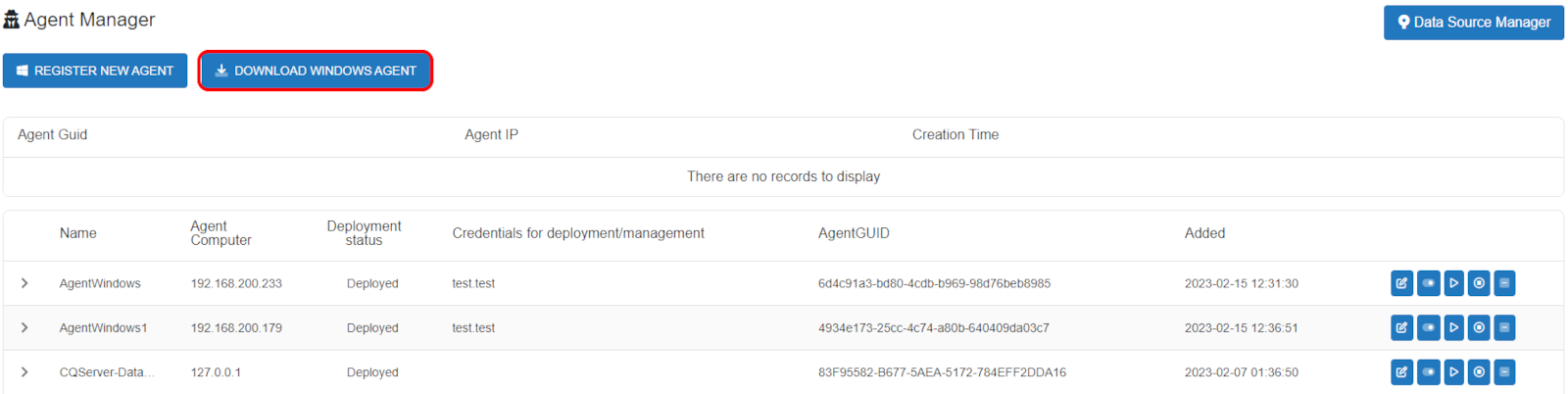Expand the CQServer-Data row details

coord(24,372)
